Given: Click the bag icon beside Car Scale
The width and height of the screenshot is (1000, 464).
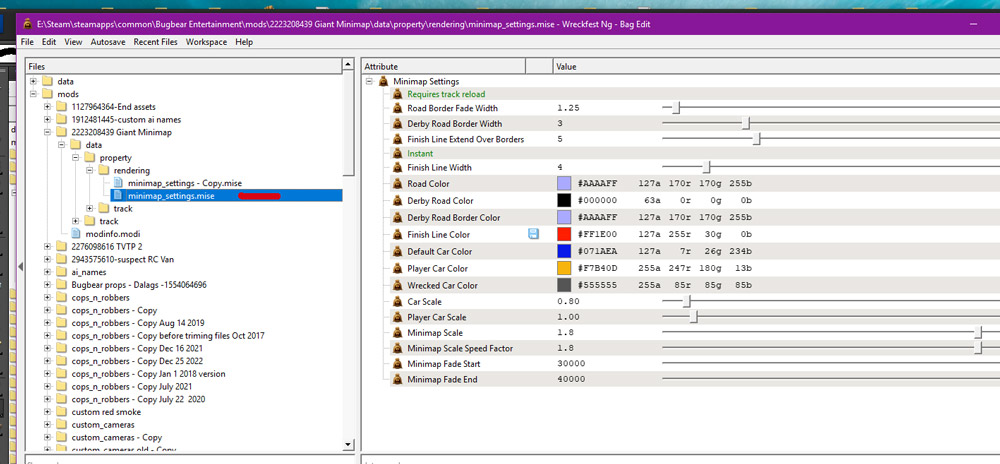Looking at the screenshot, I should 397,301.
